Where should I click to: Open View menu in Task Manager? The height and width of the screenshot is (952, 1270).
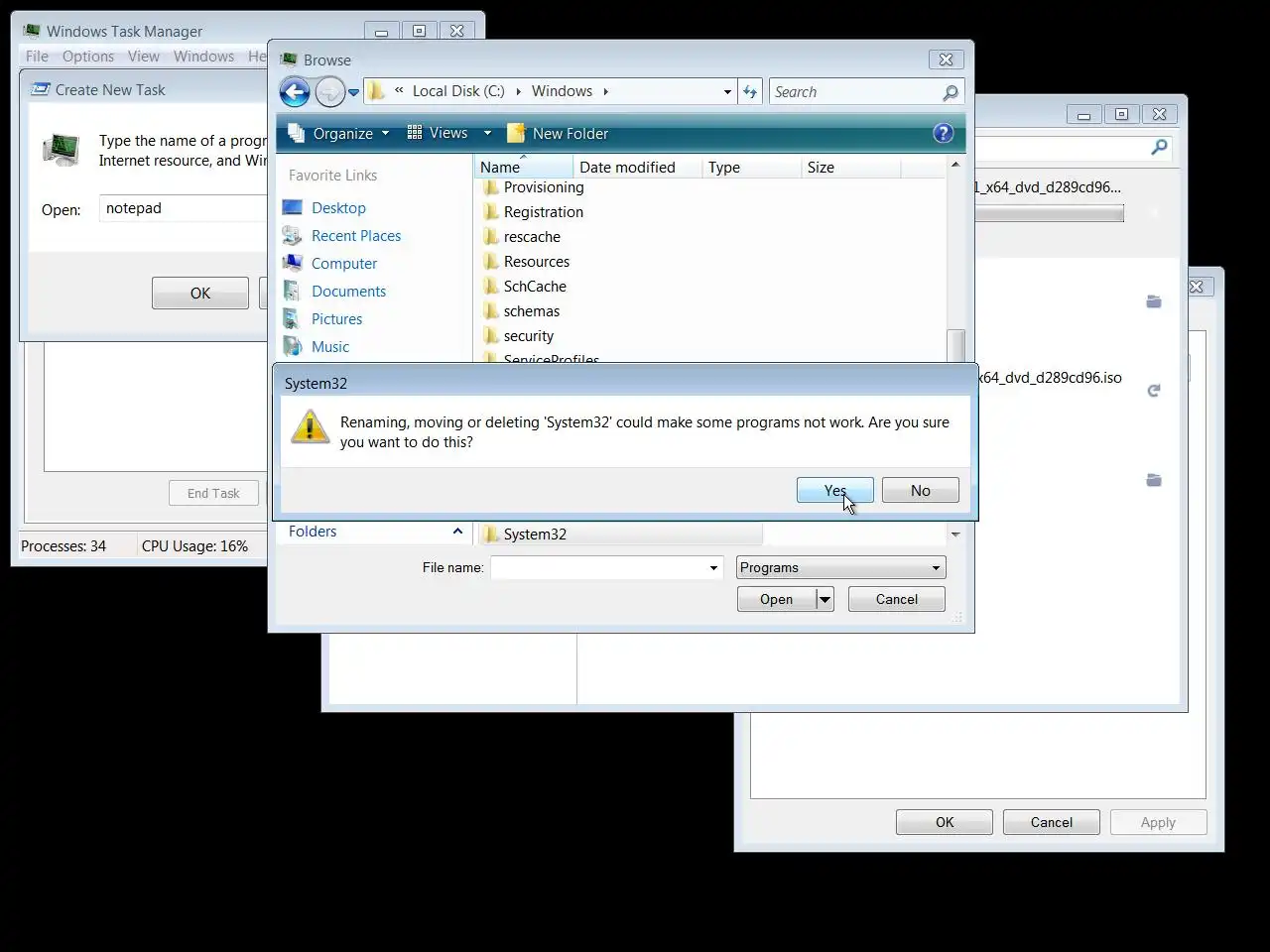tap(144, 57)
